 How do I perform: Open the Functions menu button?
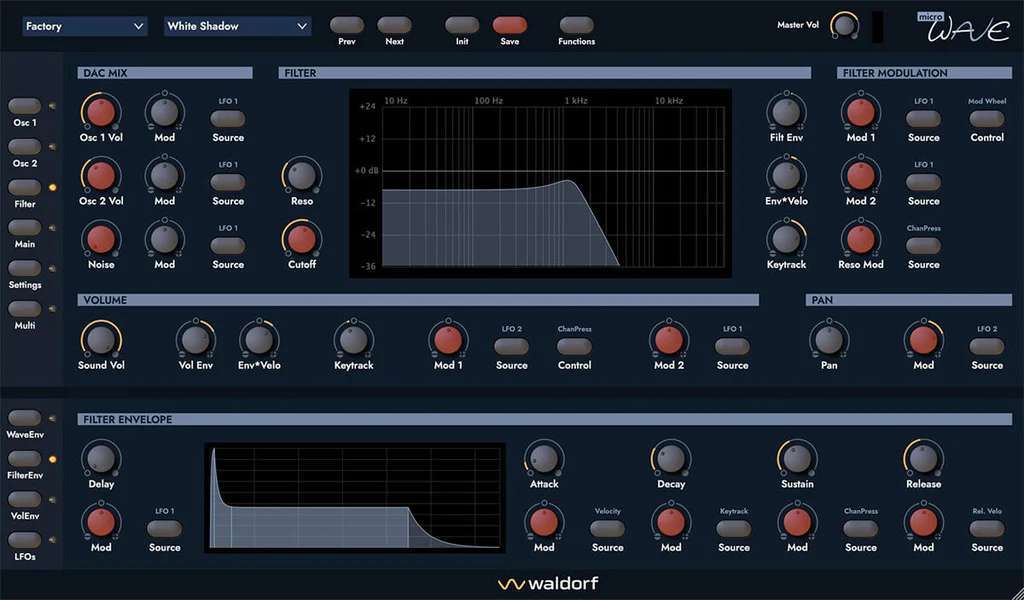click(576, 25)
